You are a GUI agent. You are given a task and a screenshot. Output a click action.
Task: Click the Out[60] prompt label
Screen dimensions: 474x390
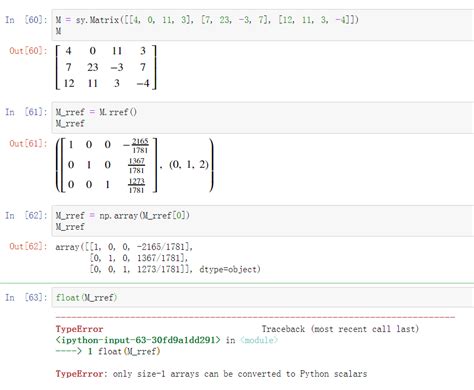coord(28,51)
